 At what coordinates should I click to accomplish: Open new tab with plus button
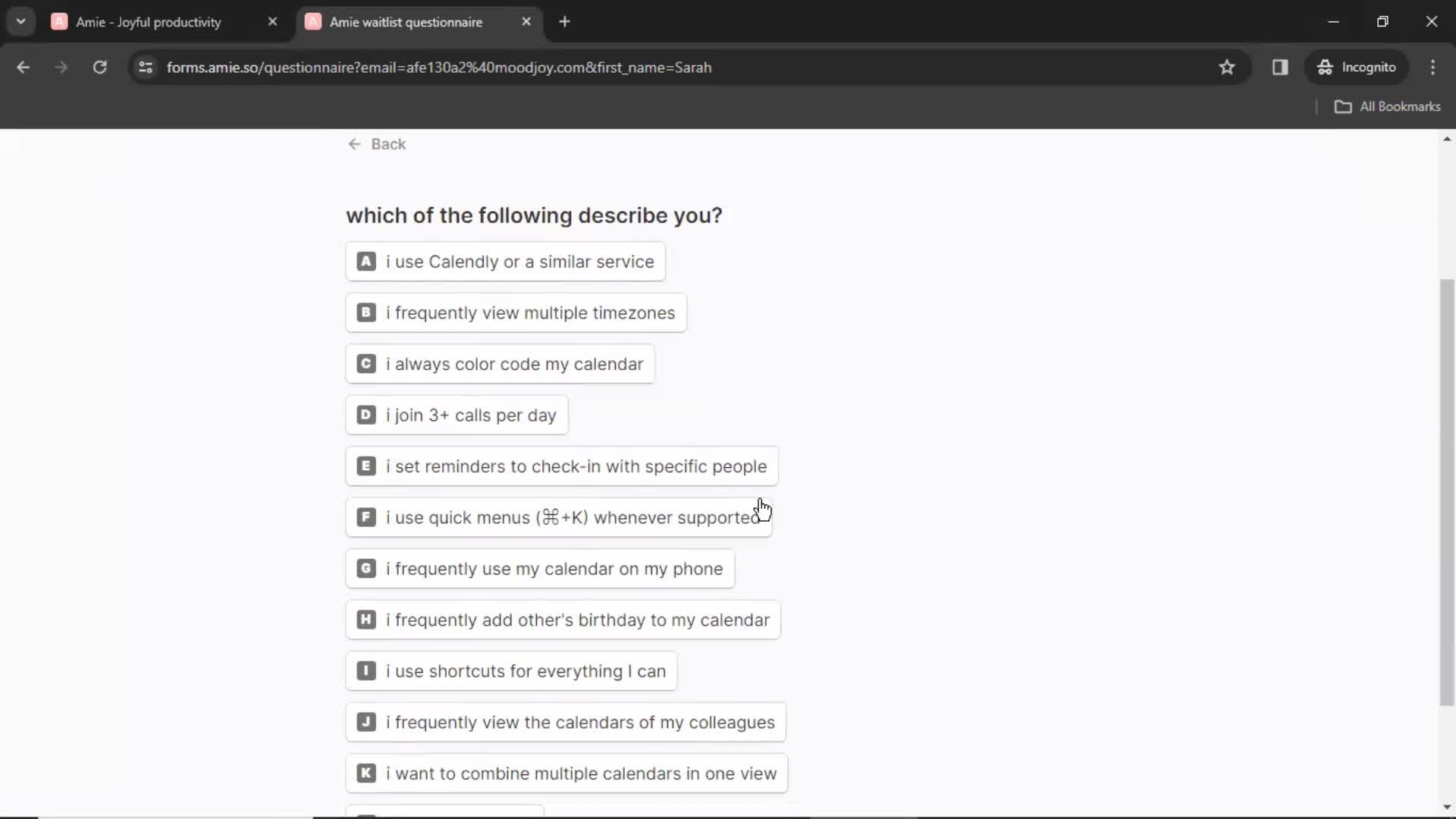pos(564,22)
